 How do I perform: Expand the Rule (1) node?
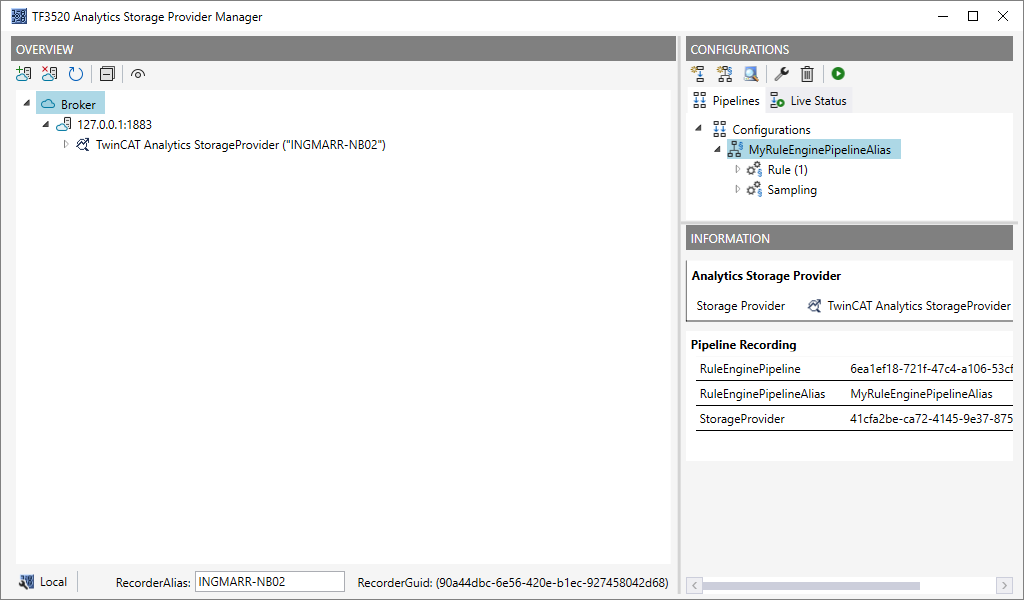(737, 169)
